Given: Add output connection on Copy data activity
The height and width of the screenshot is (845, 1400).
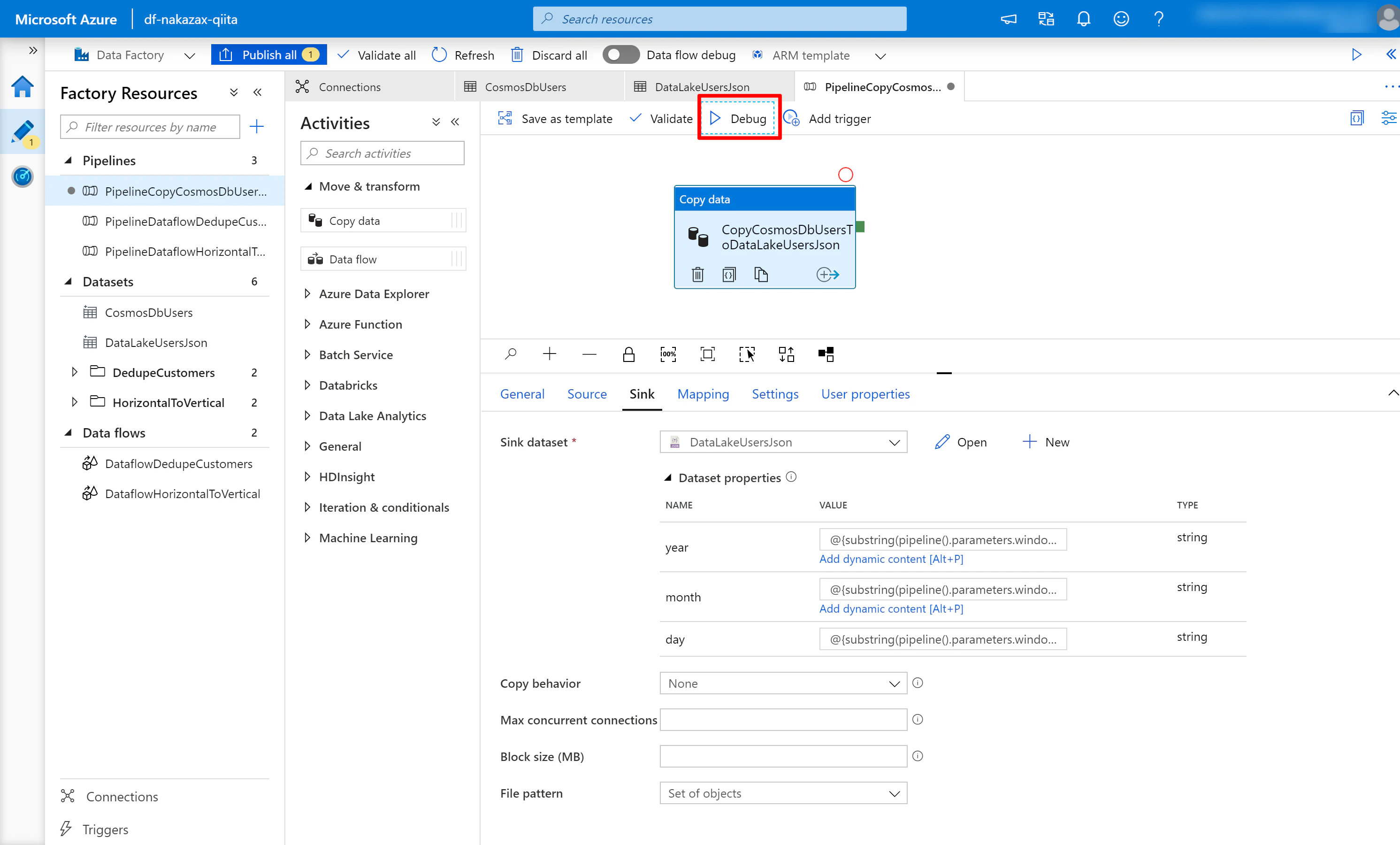Looking at the screenshot, I should (x=827, y=275).
